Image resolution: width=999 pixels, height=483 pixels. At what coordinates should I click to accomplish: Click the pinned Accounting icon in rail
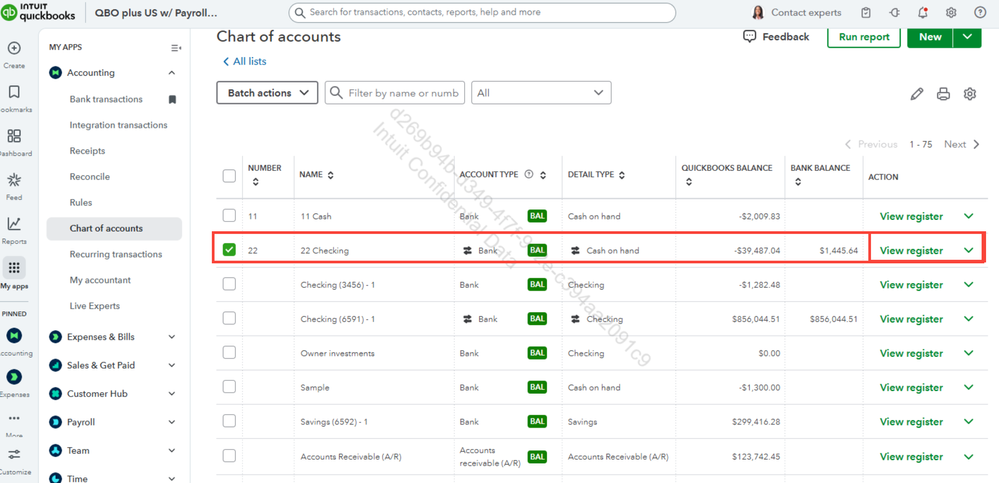coord(14,335)
